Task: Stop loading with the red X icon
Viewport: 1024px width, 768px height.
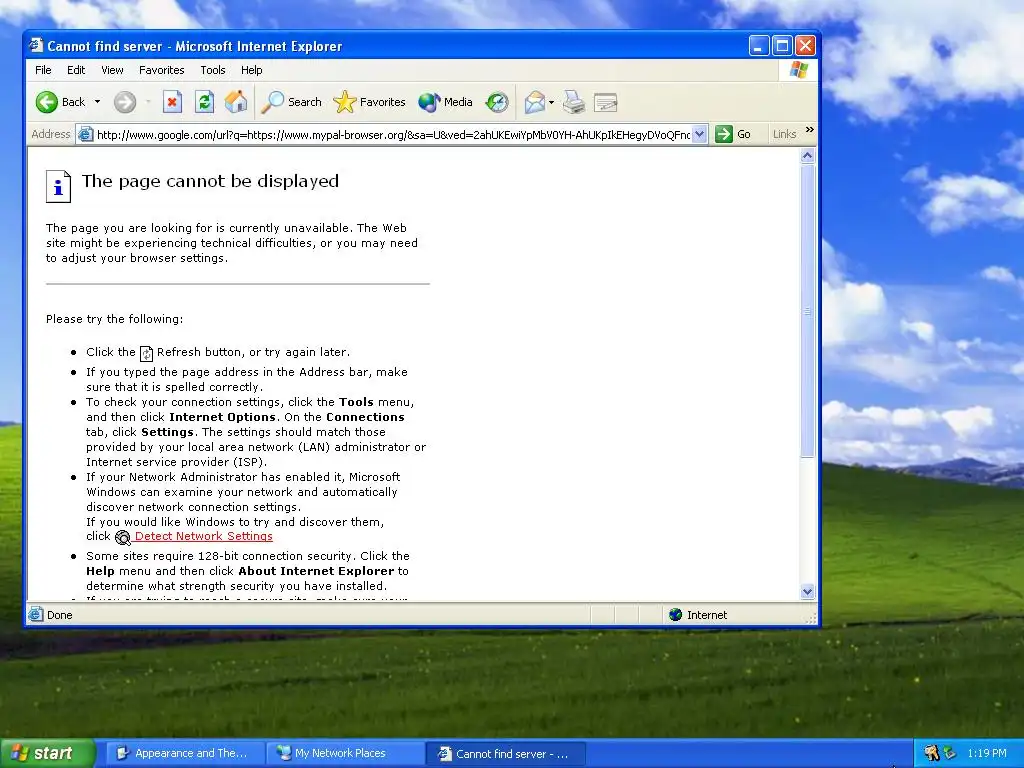Action: (x=172, y=102)
